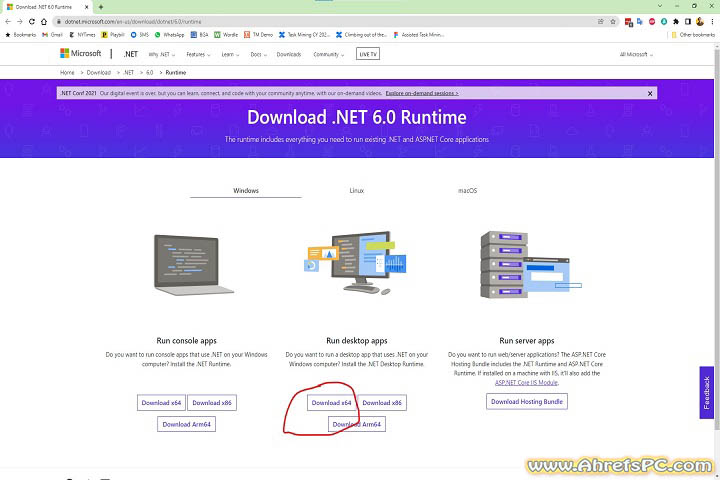720x480 pixels.
Task: Open the Feedback side tab
Action: click(707, 393)
